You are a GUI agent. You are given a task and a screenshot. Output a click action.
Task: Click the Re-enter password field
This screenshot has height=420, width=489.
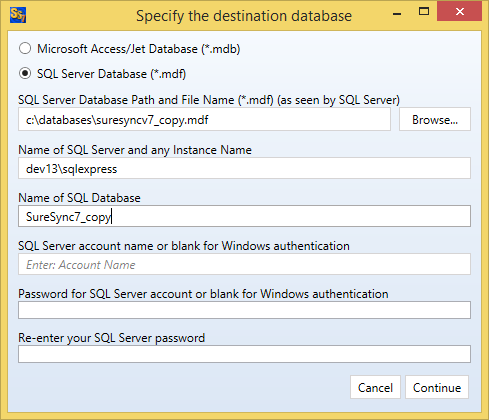point(244,354)
